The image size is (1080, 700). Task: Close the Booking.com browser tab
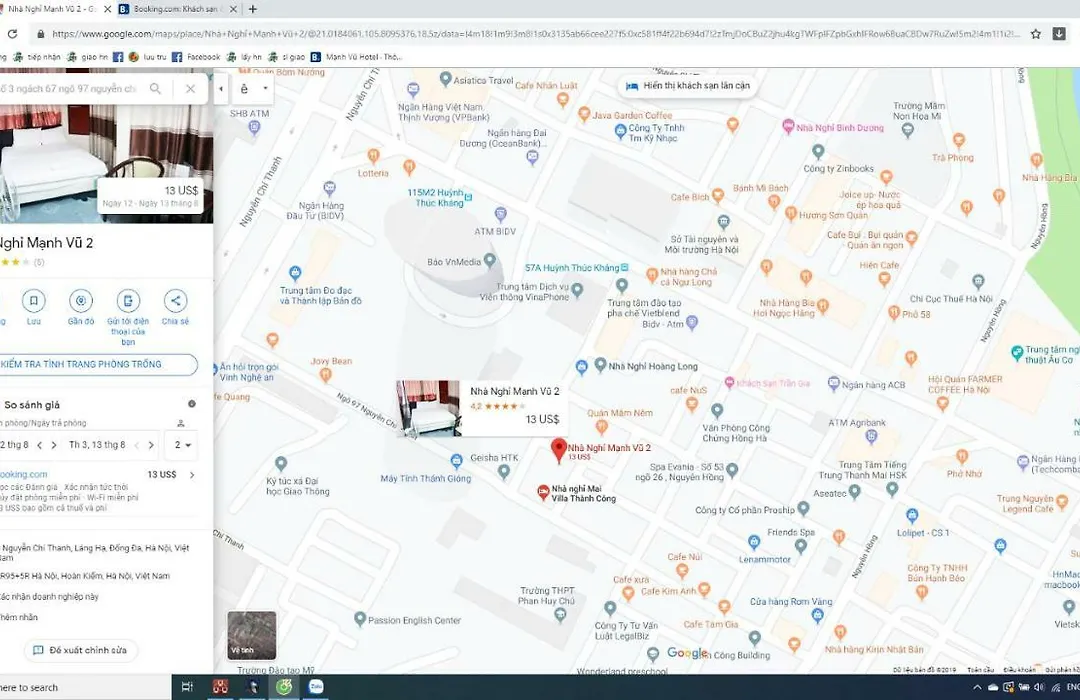point(233,9)
